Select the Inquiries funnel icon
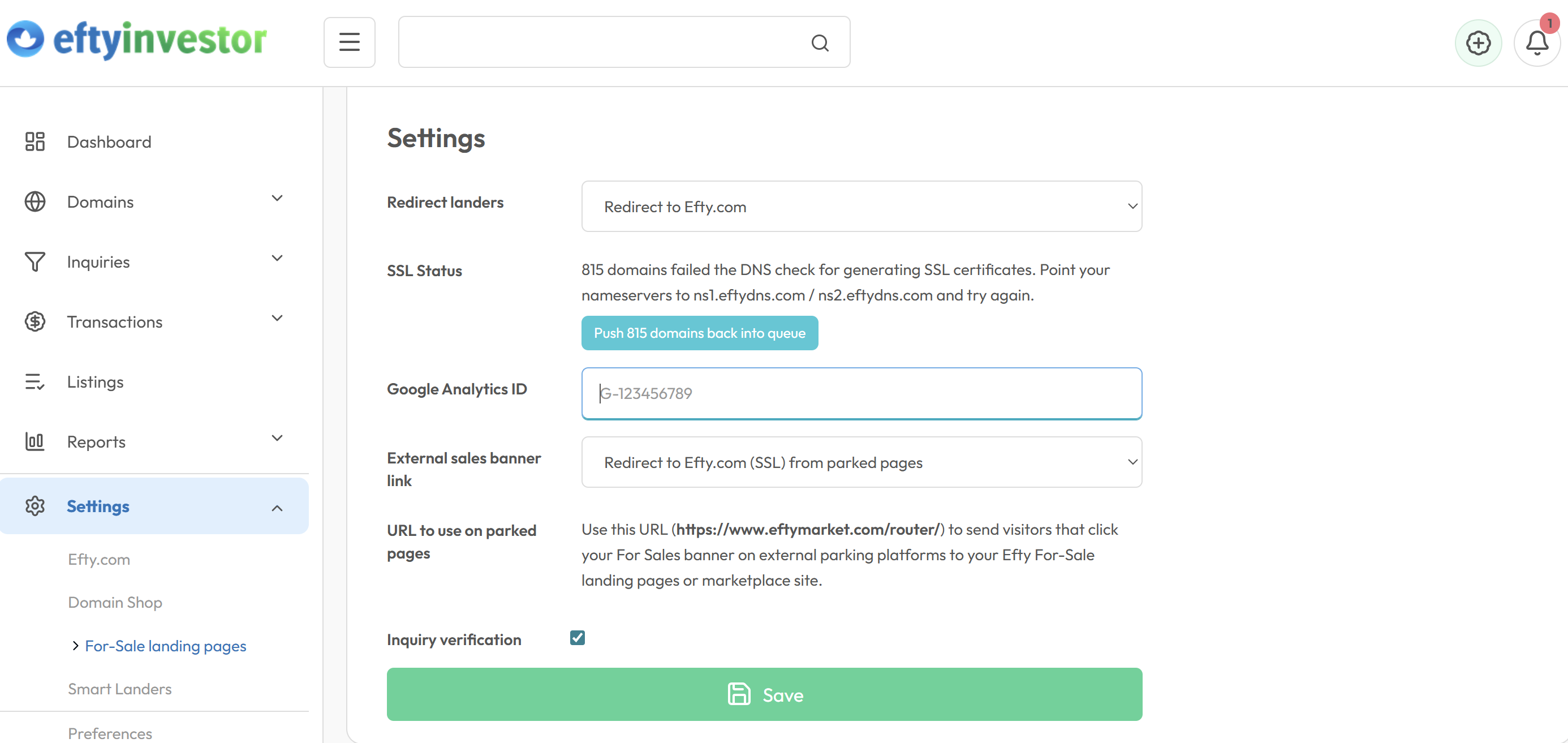 35,261
